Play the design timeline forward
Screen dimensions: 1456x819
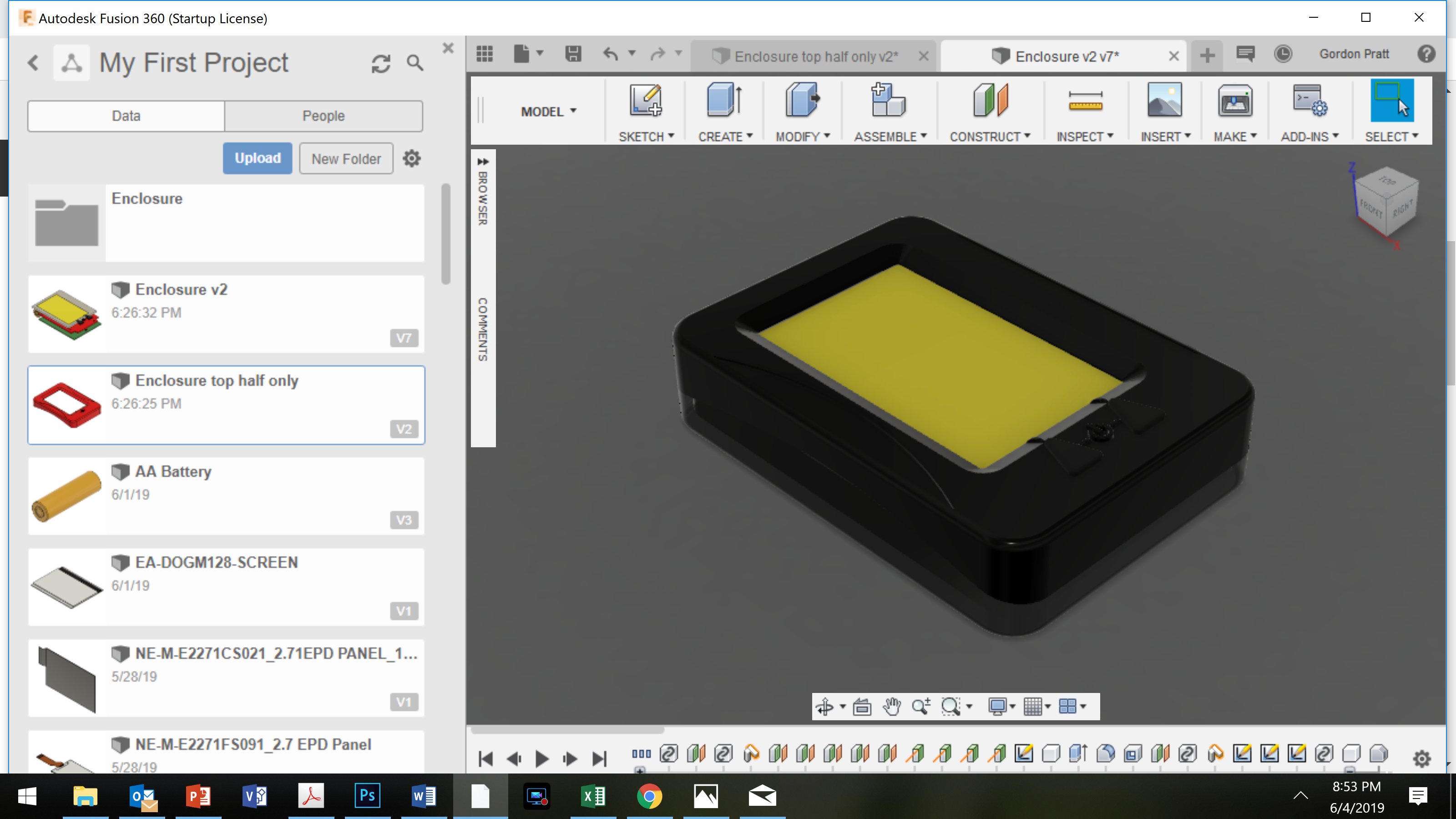coord(541,758)
